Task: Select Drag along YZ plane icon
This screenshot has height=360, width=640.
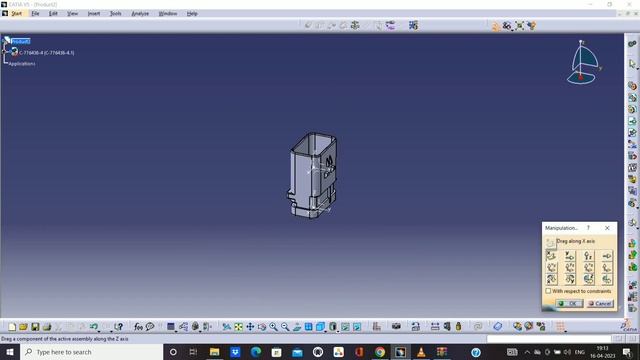Action: tap(569, 267)
